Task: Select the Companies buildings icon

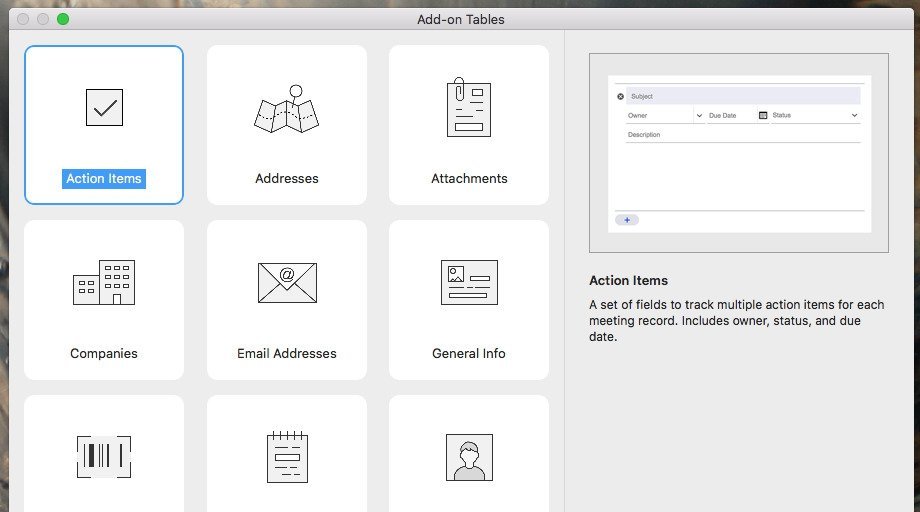Action: [104, 282]
